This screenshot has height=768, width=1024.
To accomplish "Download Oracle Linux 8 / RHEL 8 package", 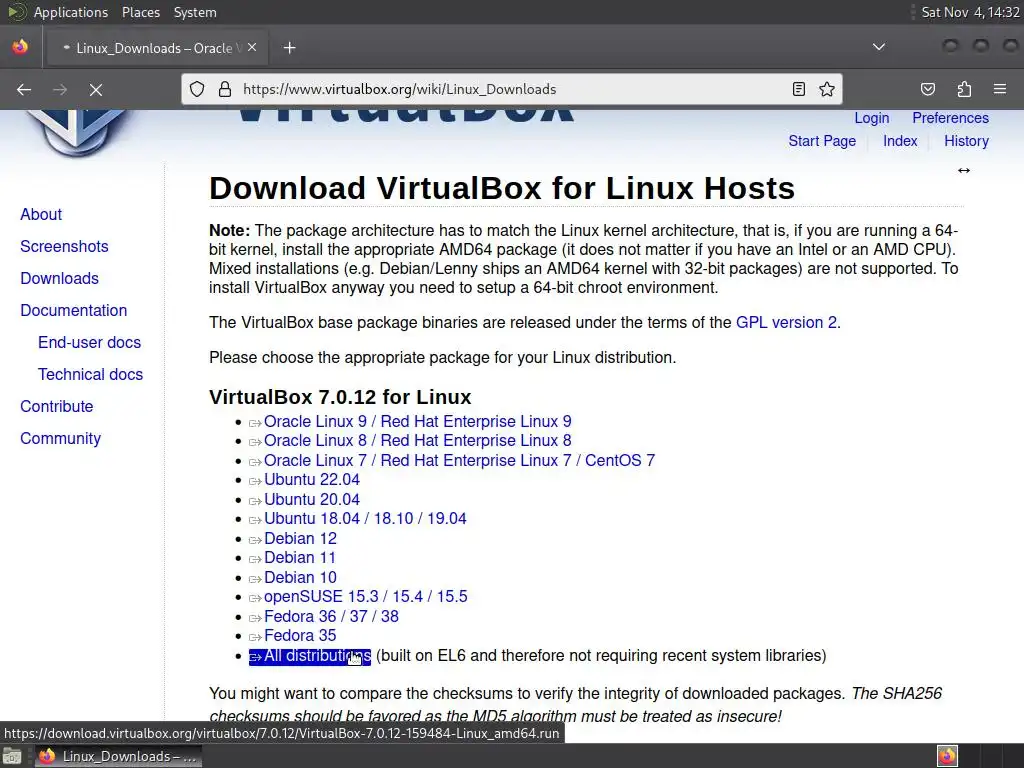I will tap(417, 441).
